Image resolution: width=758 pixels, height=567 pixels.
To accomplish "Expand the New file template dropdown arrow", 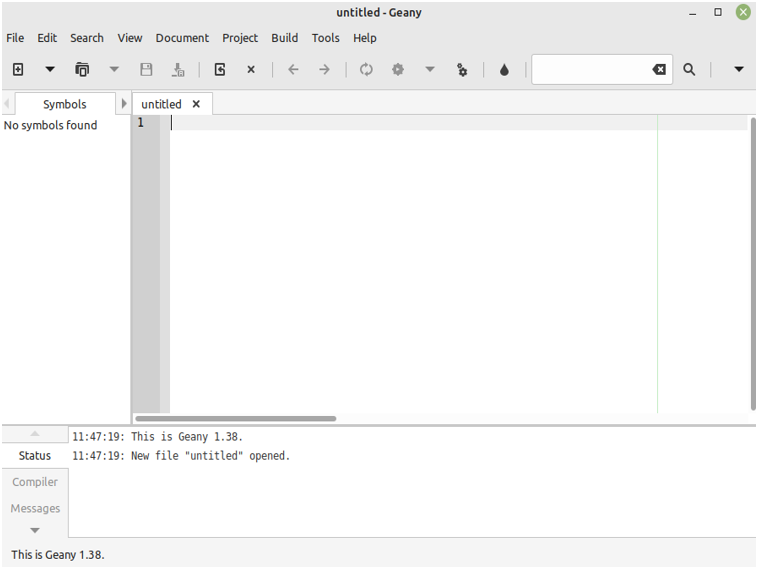I will (x=50, y=70).
